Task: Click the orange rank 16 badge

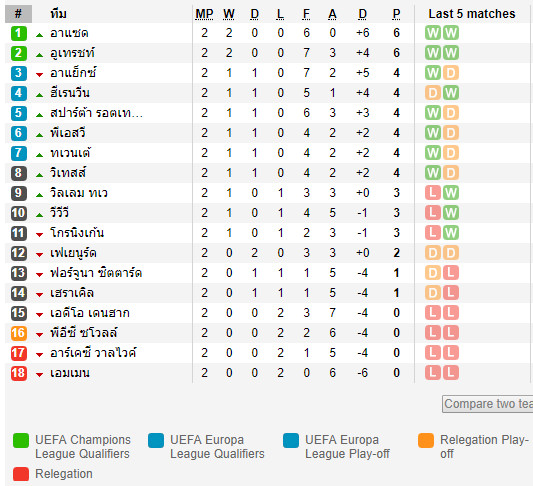Action: (19, 333)
